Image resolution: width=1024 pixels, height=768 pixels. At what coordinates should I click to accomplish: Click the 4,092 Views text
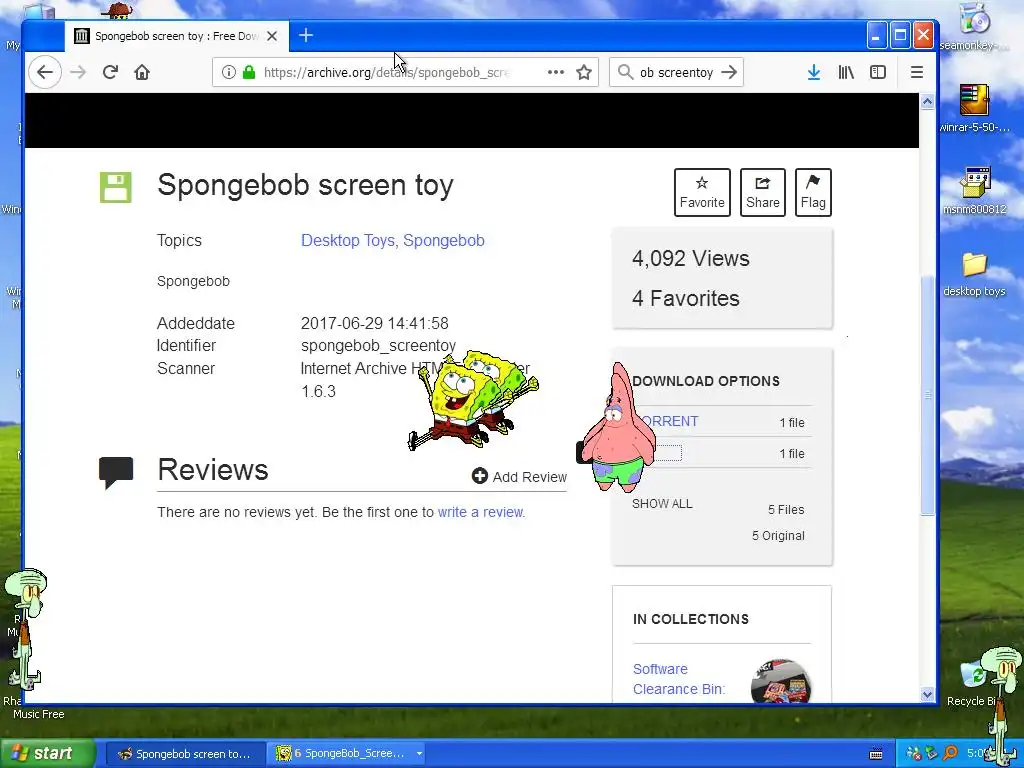coord(690,259)
